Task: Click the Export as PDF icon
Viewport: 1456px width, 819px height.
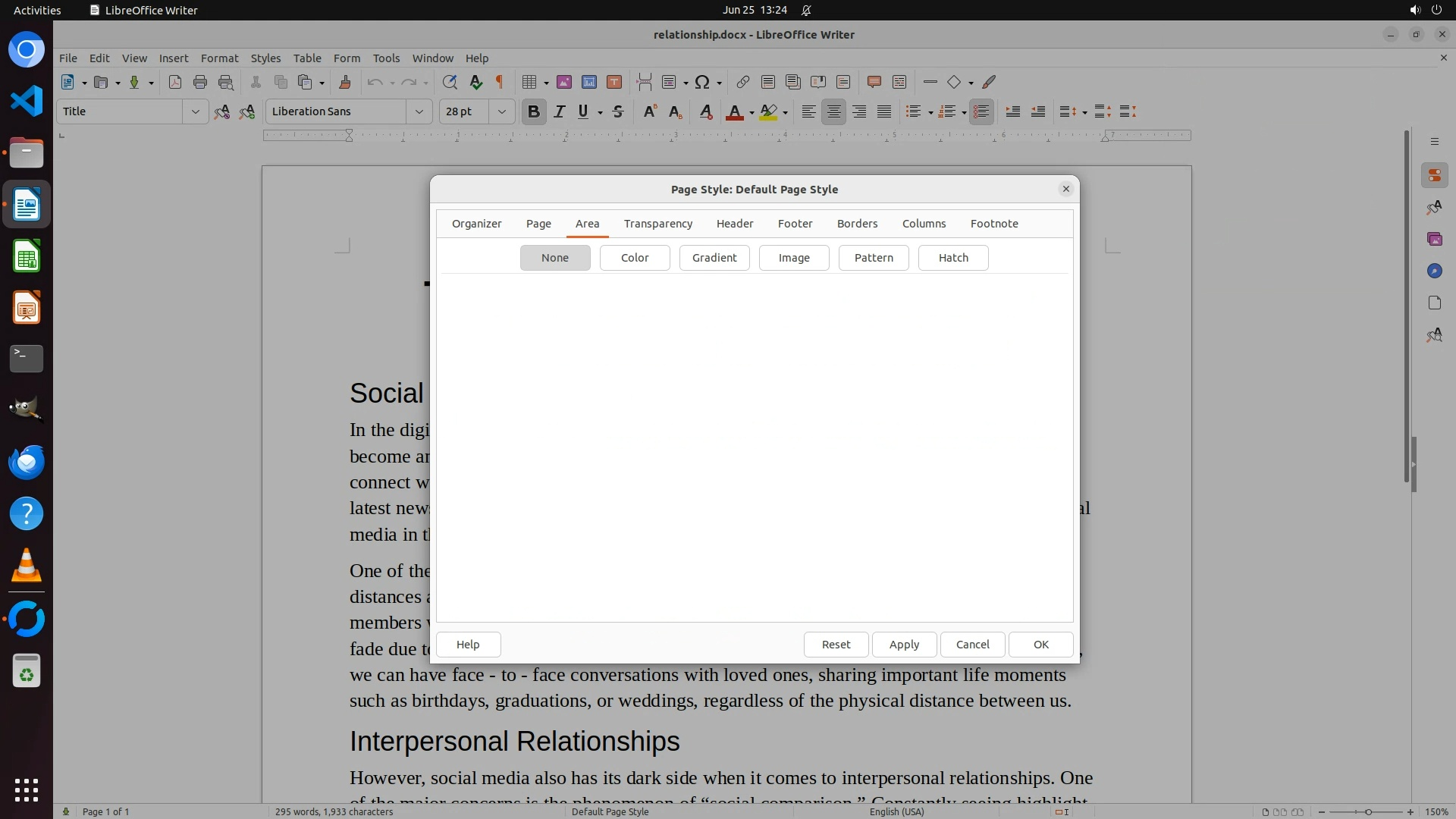Action: coord(175,82)
